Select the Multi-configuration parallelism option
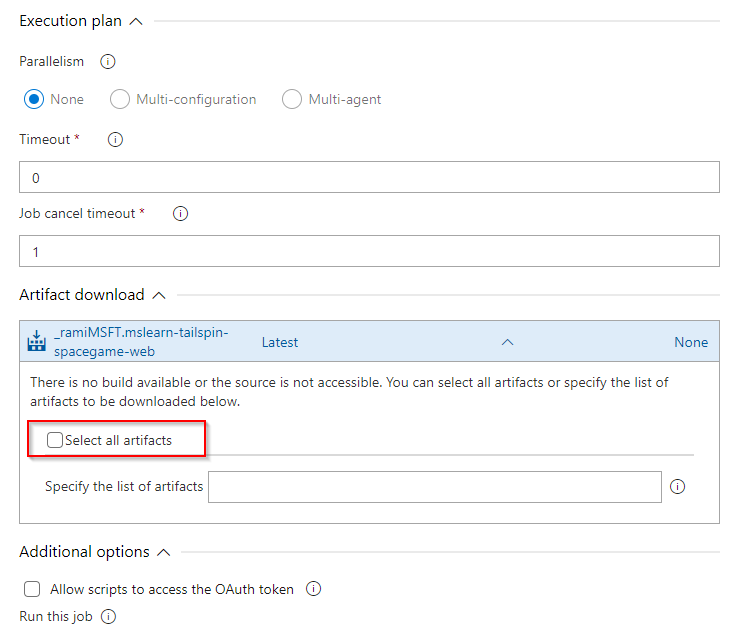737x637 pixels. tap(120, 99)
